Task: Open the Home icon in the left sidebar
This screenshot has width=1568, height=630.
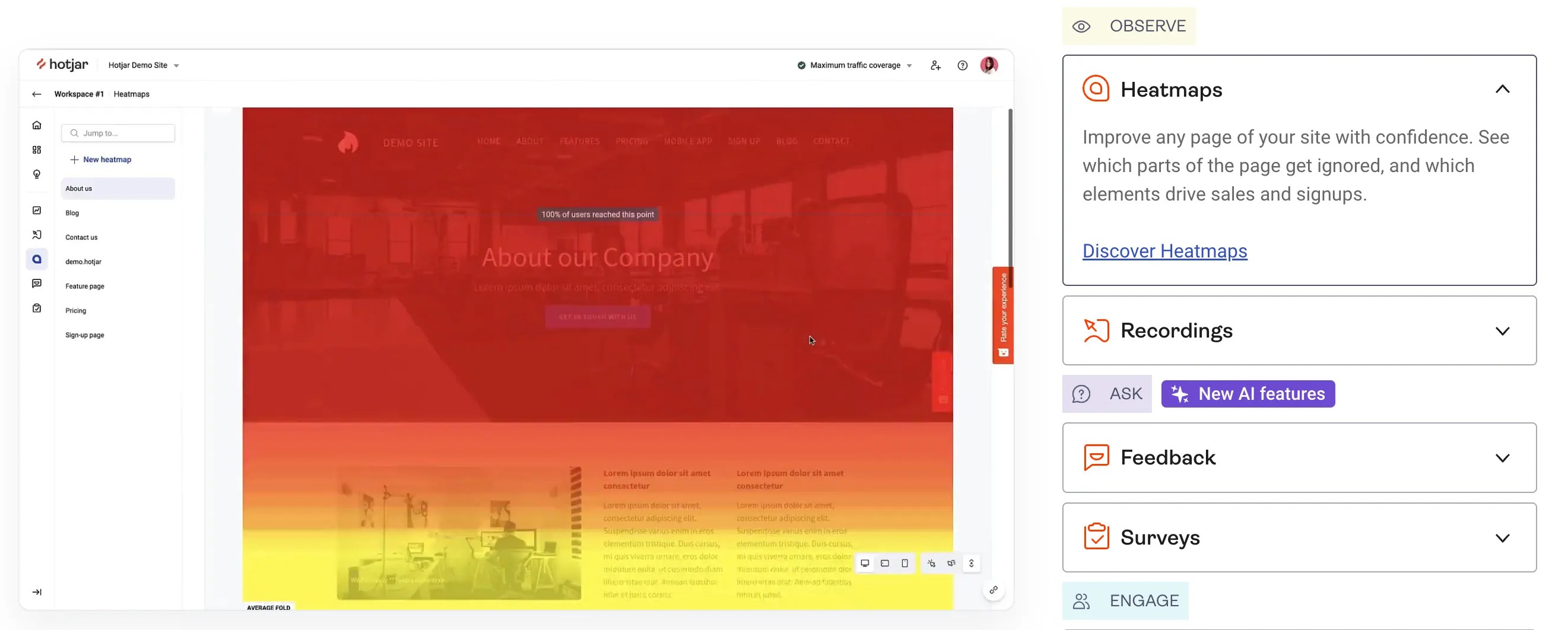Action: pos(37,125)
